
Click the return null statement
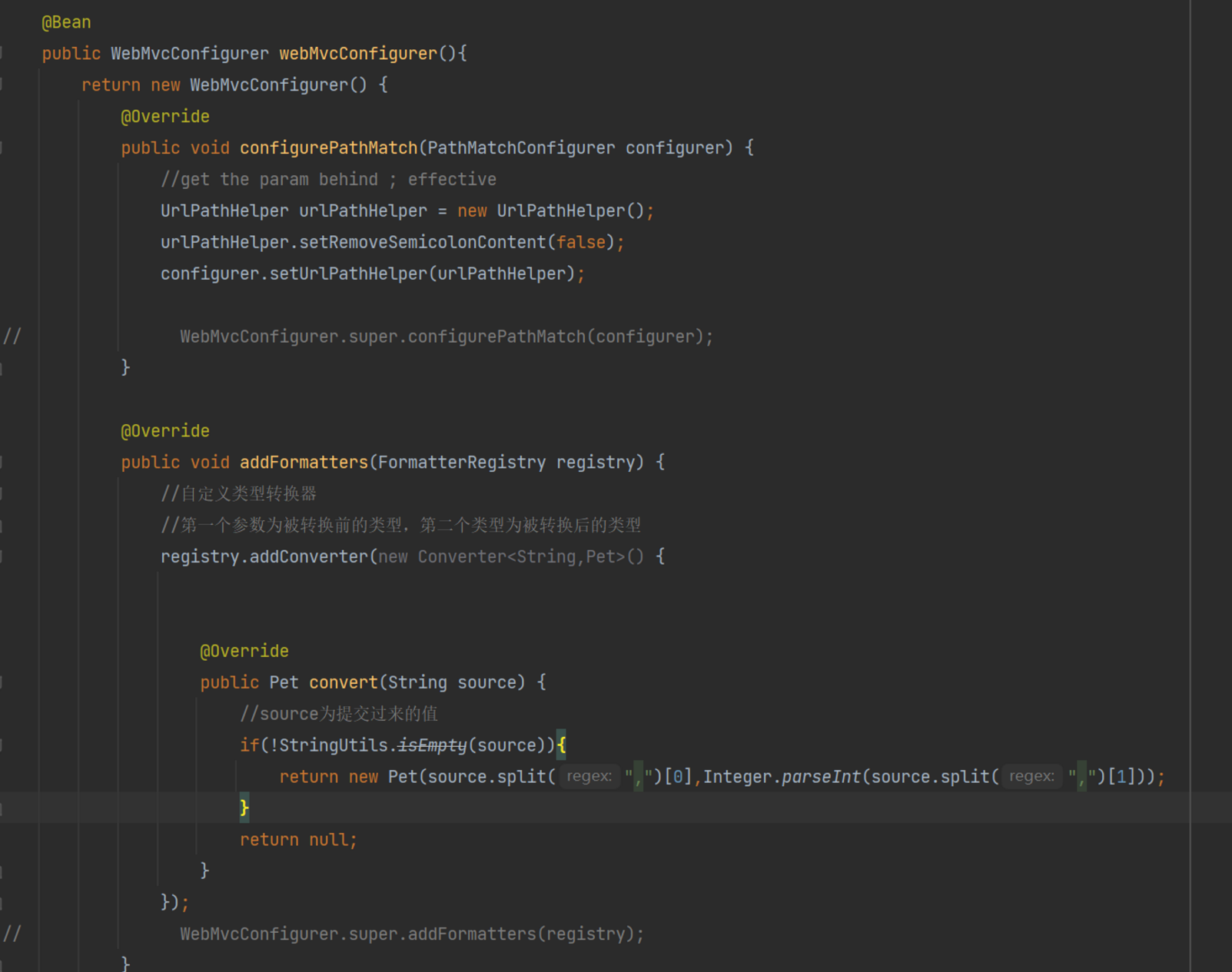click(x=298, y=840)
